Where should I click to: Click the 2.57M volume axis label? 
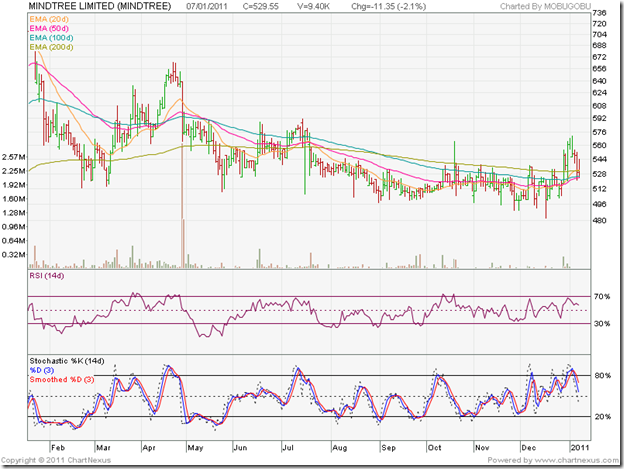[14, 157]
